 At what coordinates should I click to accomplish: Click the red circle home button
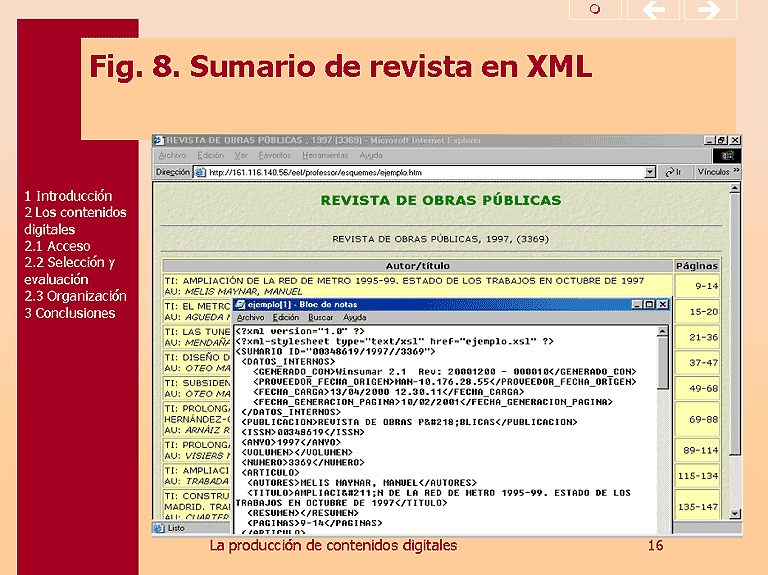click(594, 10)
